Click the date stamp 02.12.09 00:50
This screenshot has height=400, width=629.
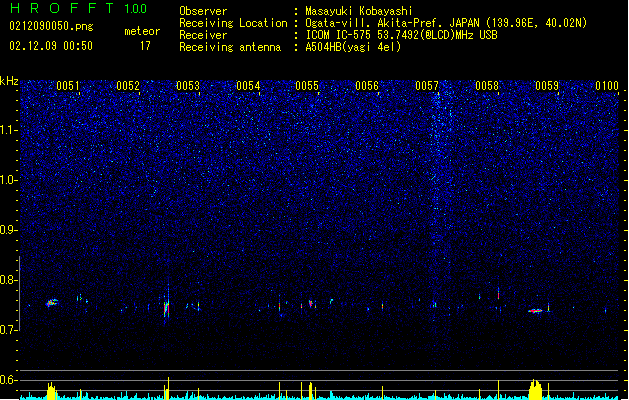point(51,46)
